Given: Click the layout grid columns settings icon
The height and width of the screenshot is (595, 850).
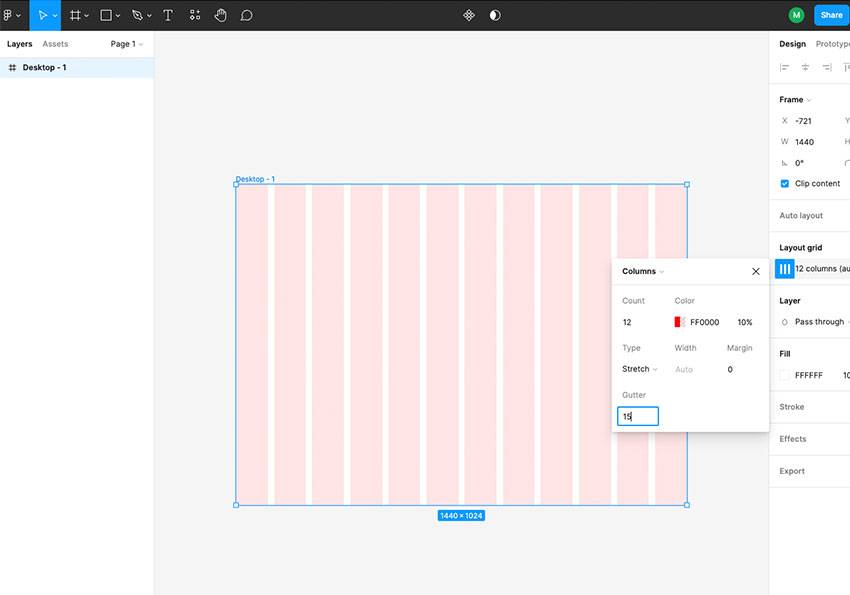Looking at the screenshot, I should [x=784, y=269].
